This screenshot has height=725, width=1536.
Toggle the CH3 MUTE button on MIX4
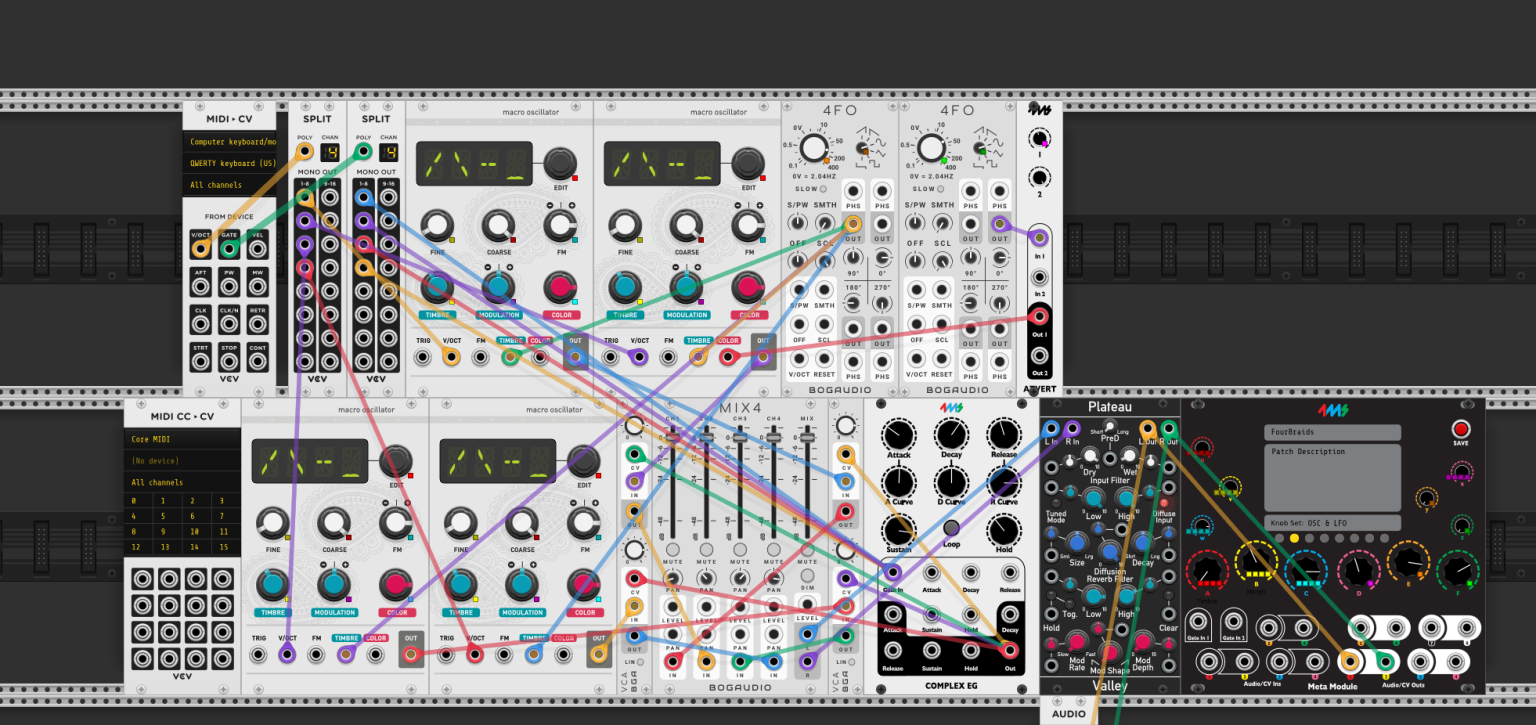click(x=740, y=550)
